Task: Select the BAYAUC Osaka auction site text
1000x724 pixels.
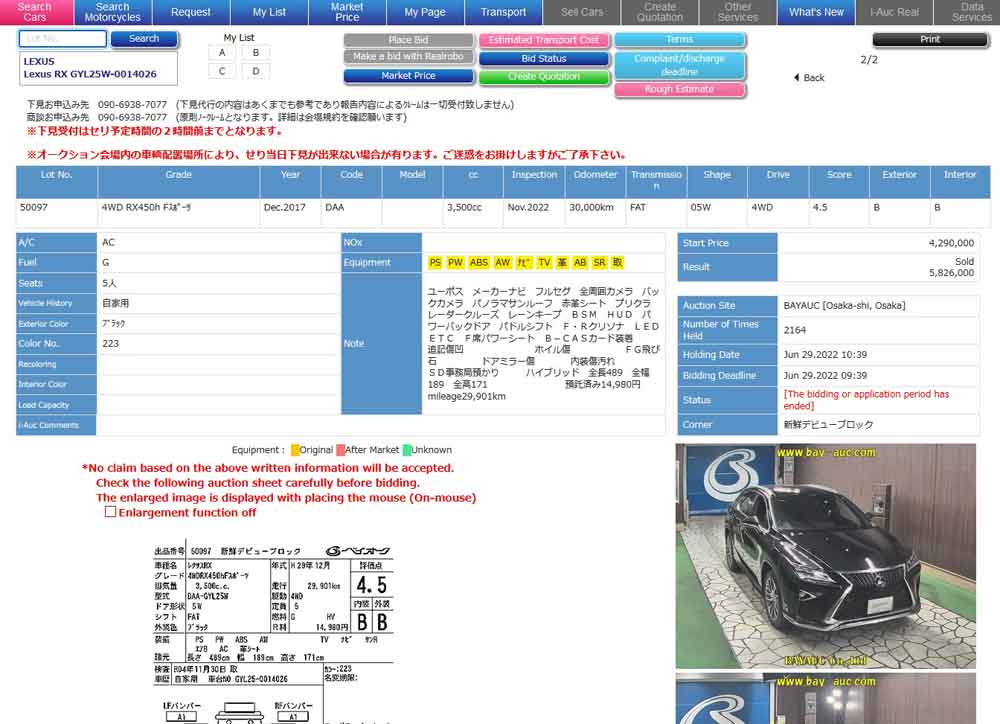Action: click(x=844, y=306)
